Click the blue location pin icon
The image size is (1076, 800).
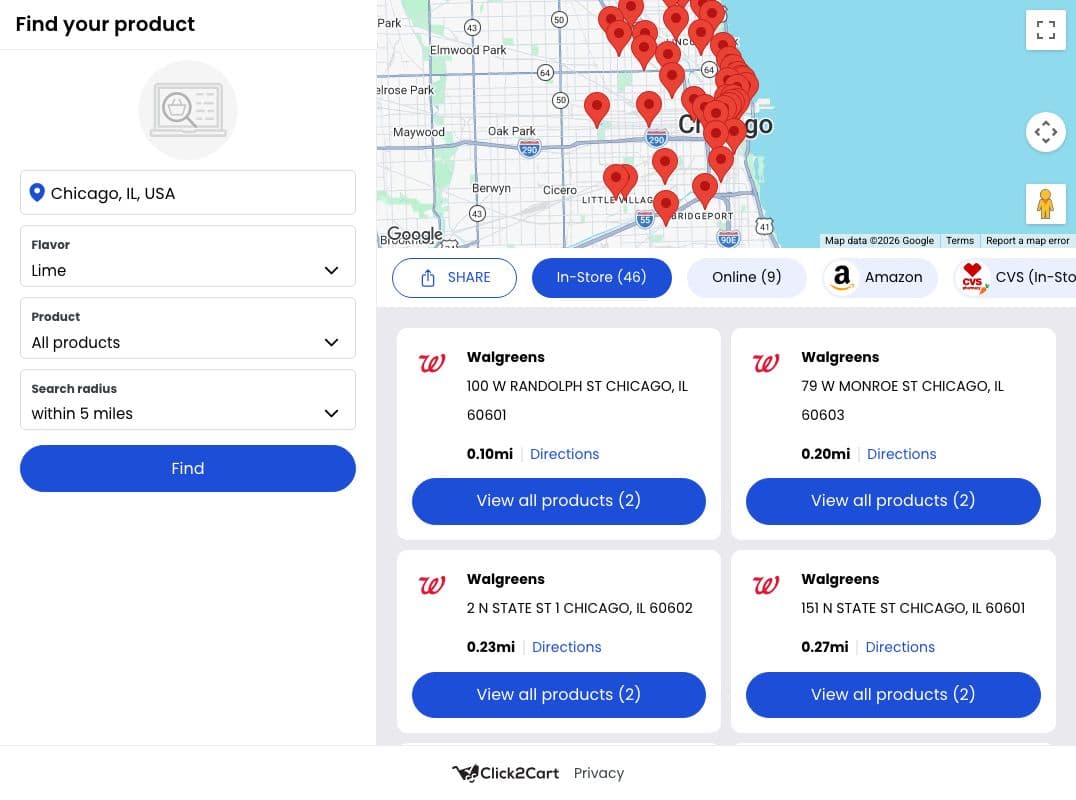37,193
